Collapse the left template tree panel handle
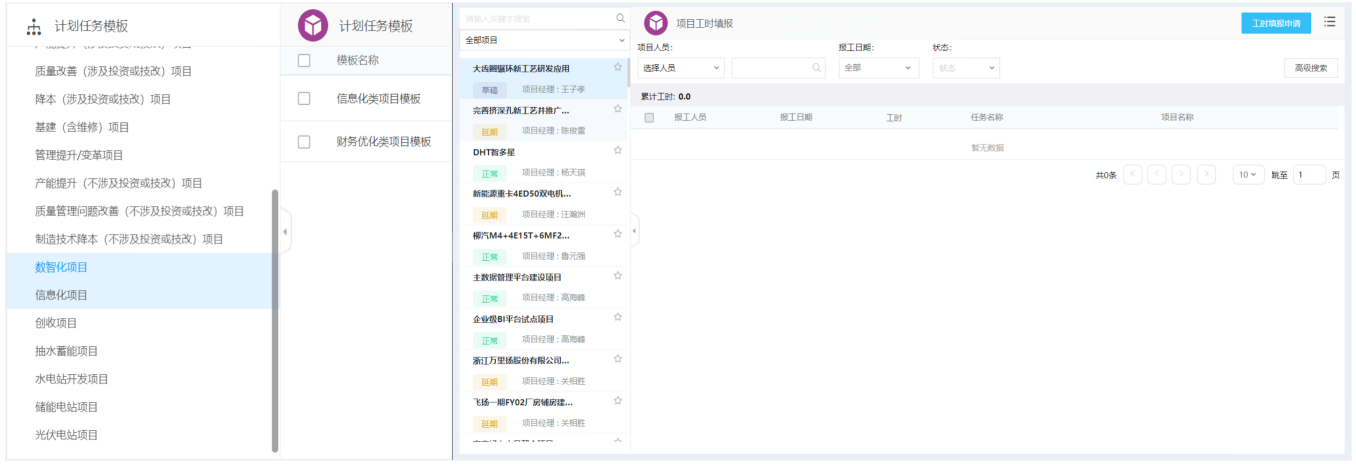Image resolution: width=1356 pixels, height=464 pixels. [285, 232]
